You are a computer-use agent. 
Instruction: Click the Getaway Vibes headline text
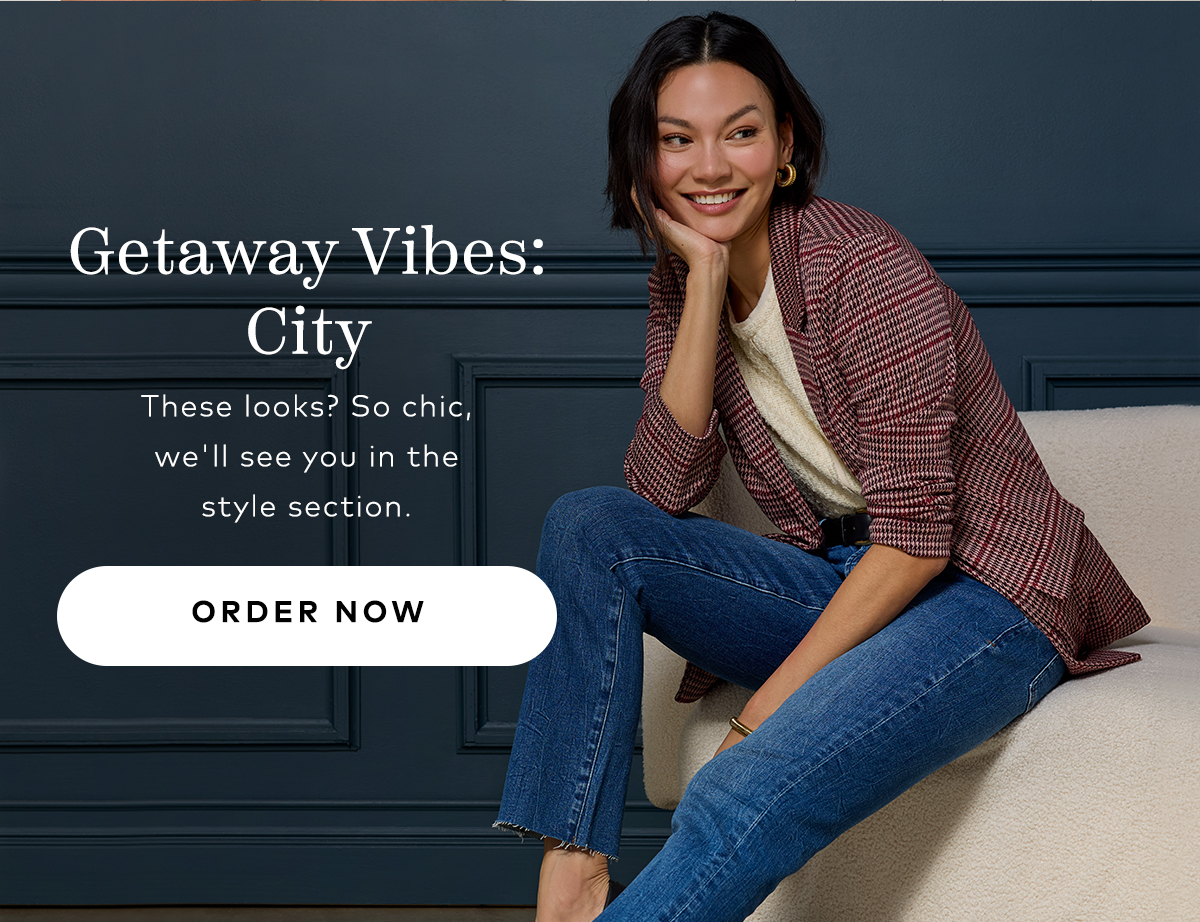click(x=307, y=253)
